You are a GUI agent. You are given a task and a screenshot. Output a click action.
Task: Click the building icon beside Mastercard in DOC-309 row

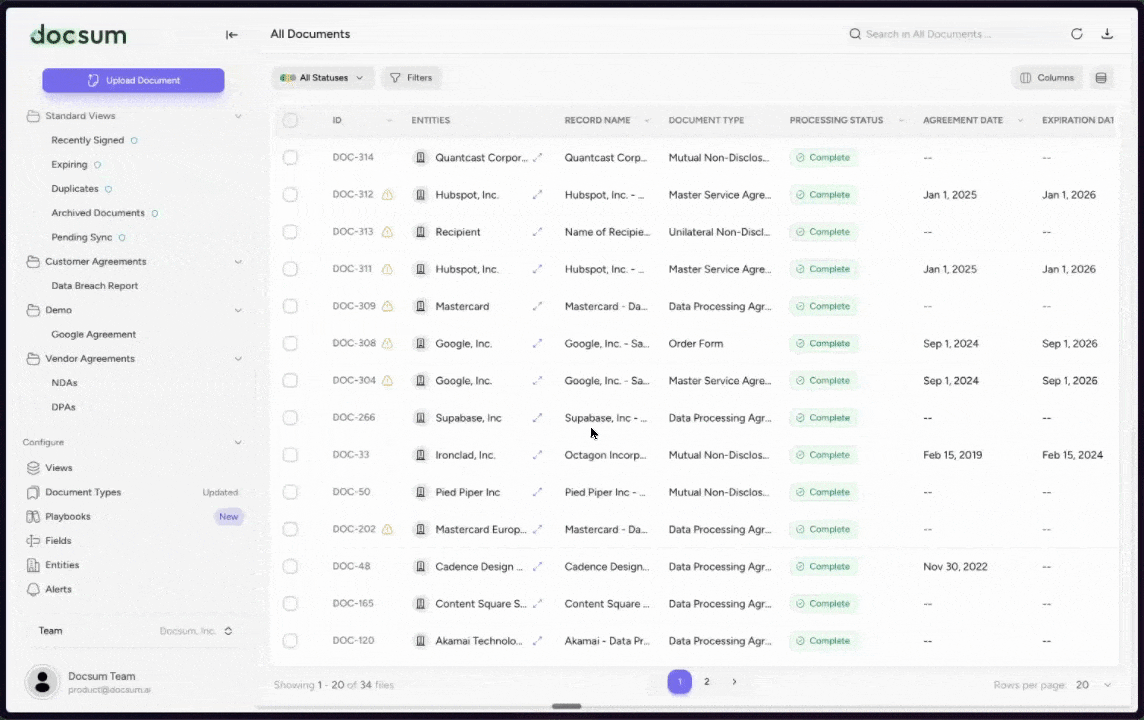tap(420, 306)
